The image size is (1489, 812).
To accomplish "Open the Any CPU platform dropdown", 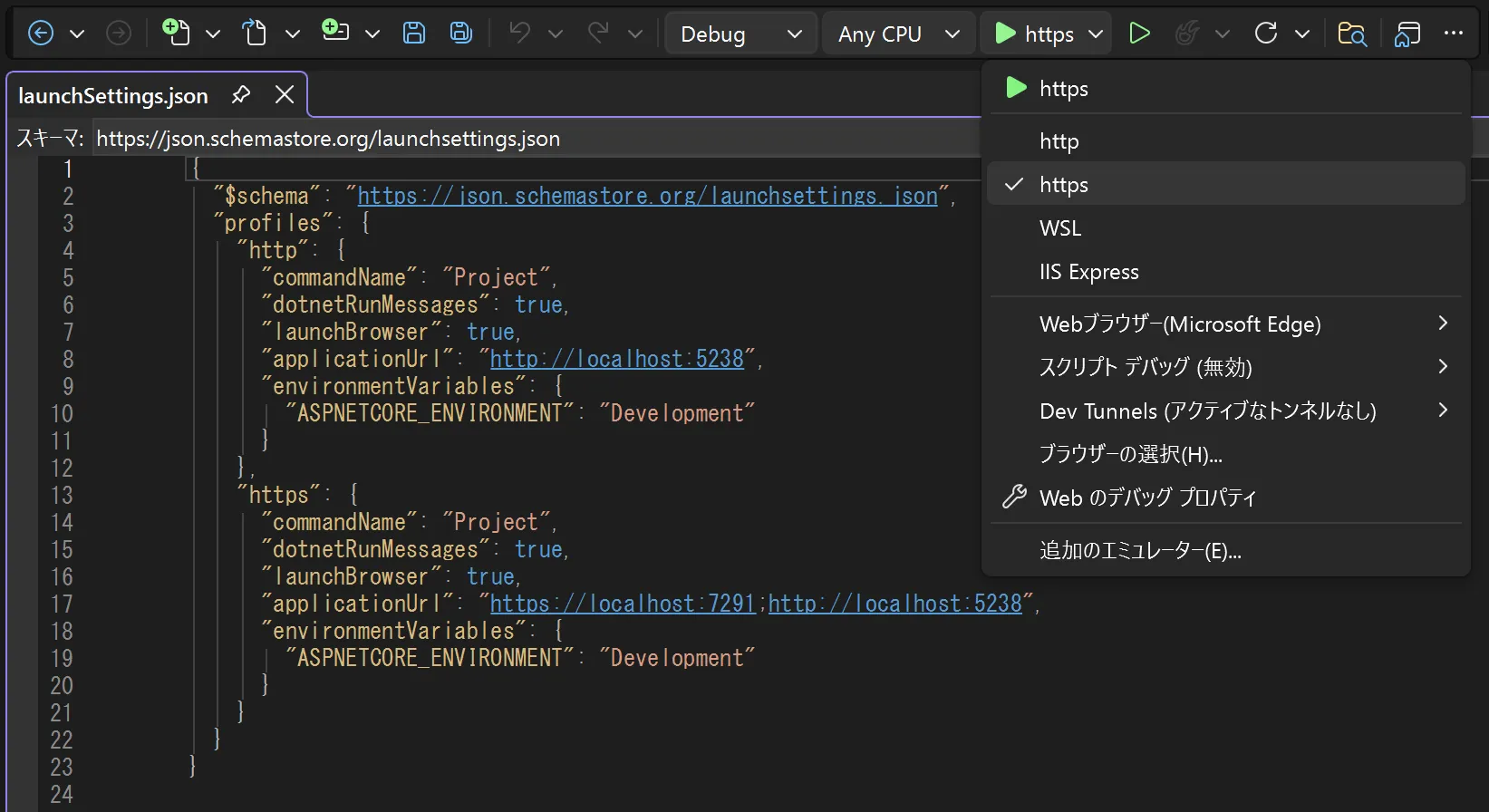I will click(x=898, y=34).
